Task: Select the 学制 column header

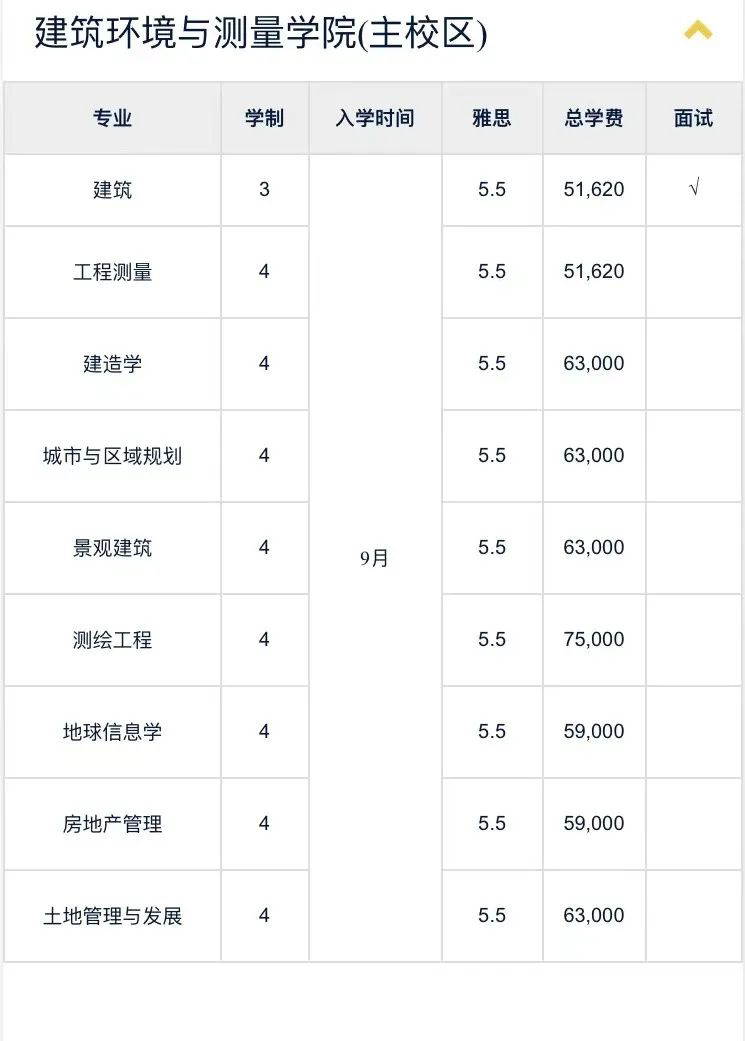Action: [264, 118]
